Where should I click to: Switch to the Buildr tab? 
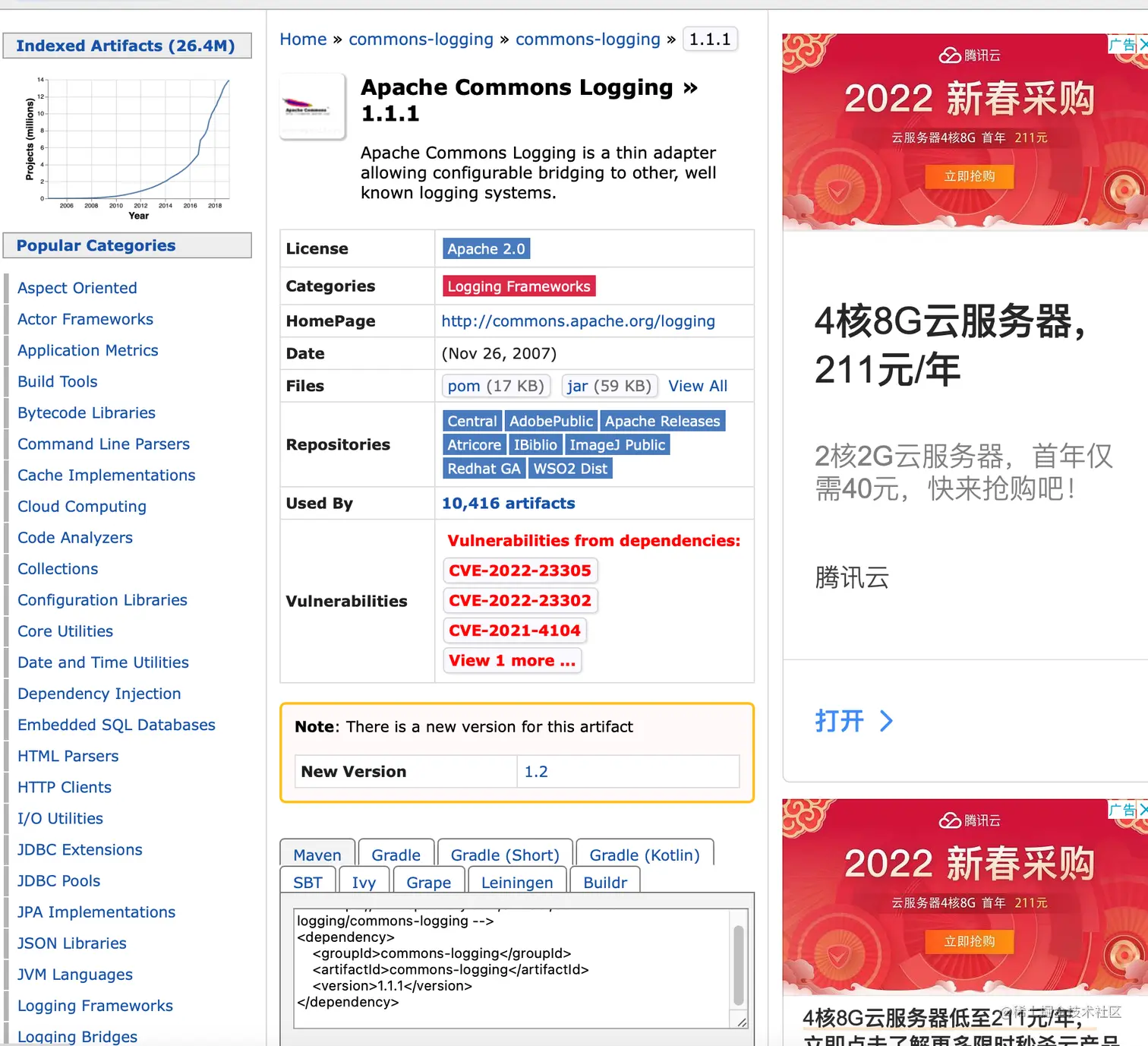point(605,882)
